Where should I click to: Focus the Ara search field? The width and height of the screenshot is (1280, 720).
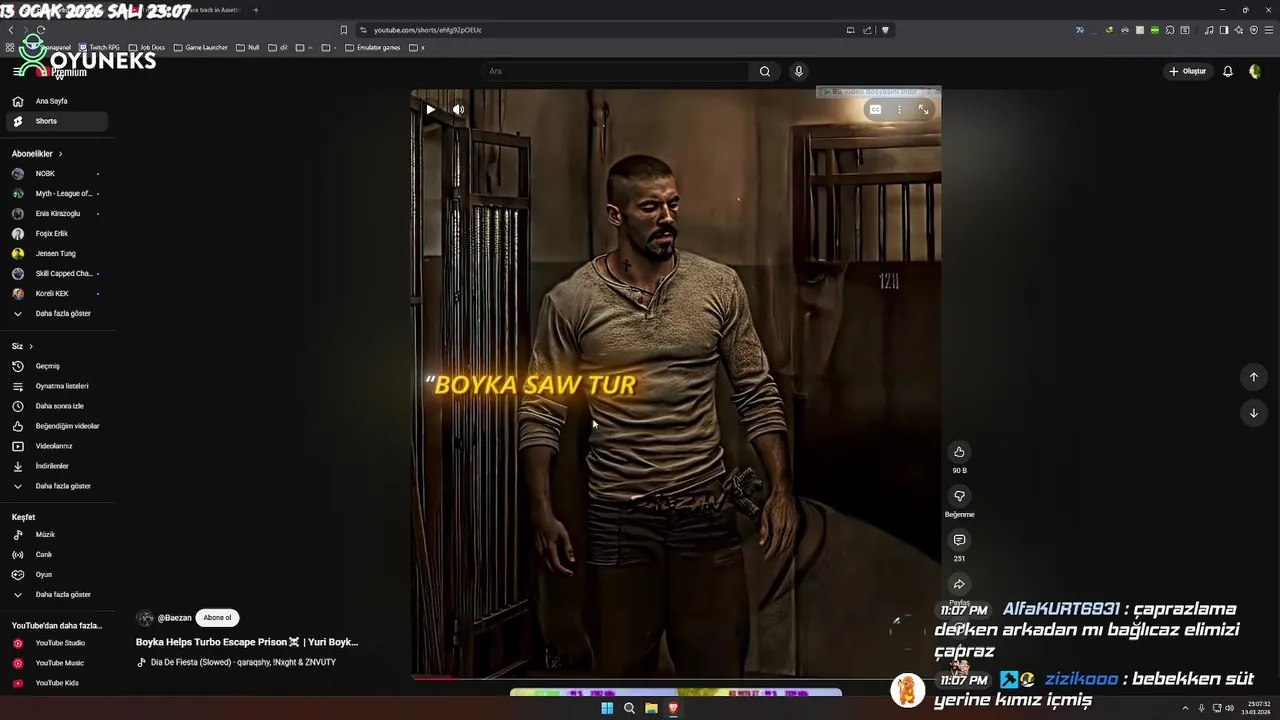(x=615, y=71)
